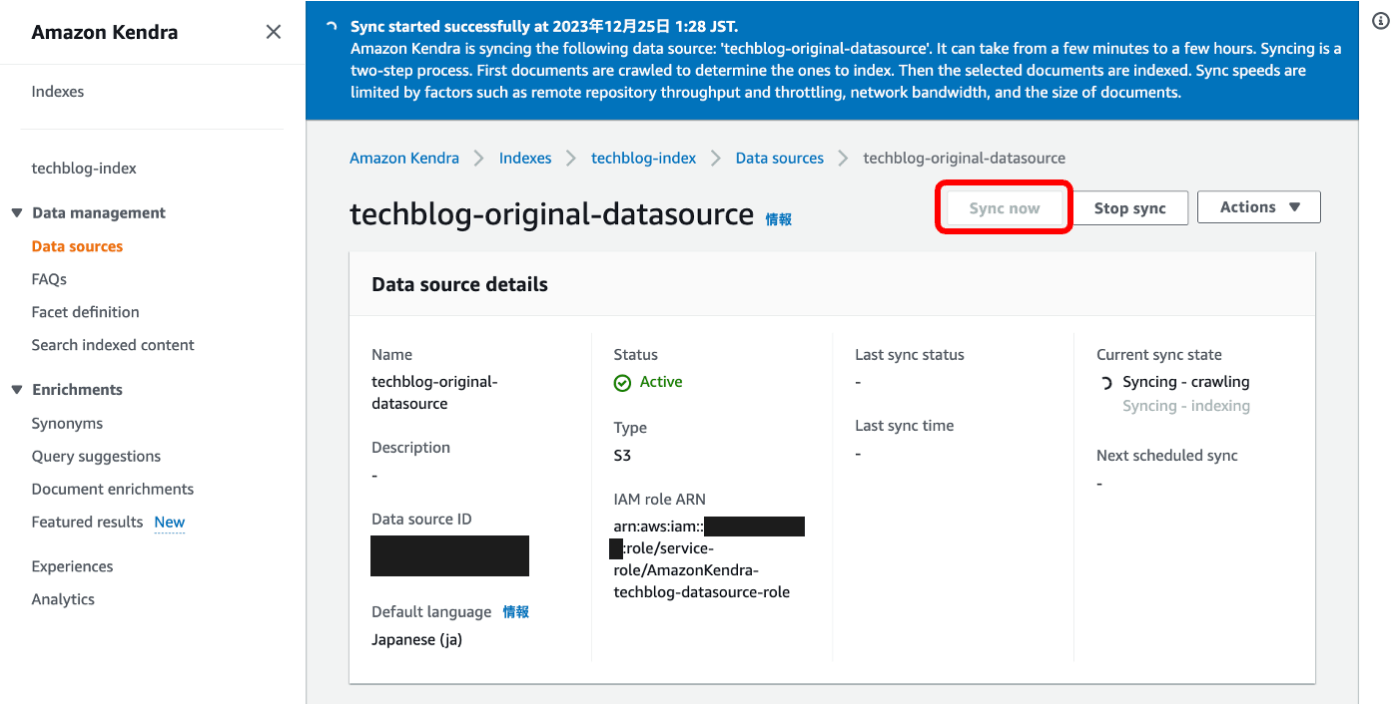
Task: Click the Next scheduled sync label
Action: (1167, 456)
